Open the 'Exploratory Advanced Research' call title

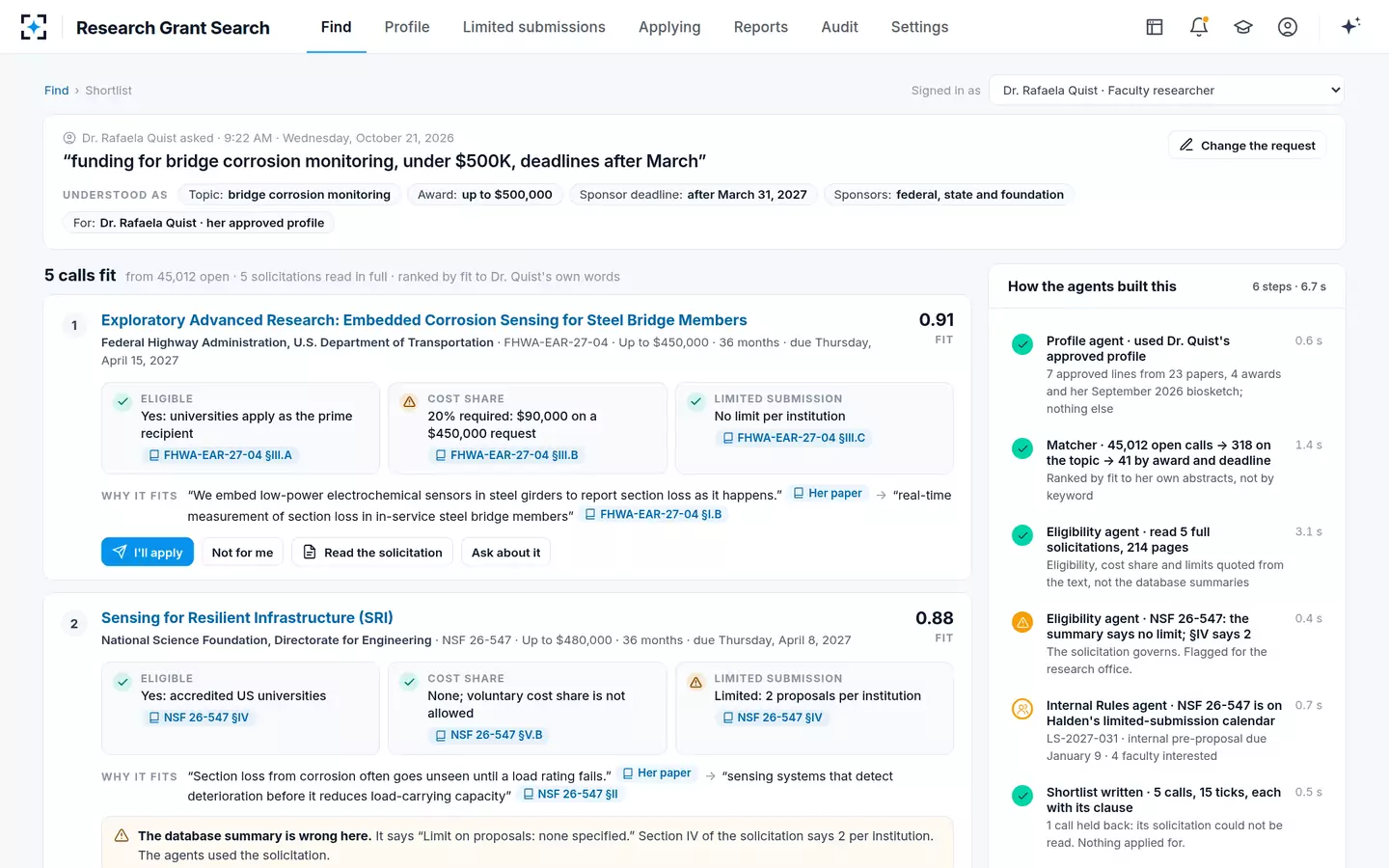click(x=424, y=320)
